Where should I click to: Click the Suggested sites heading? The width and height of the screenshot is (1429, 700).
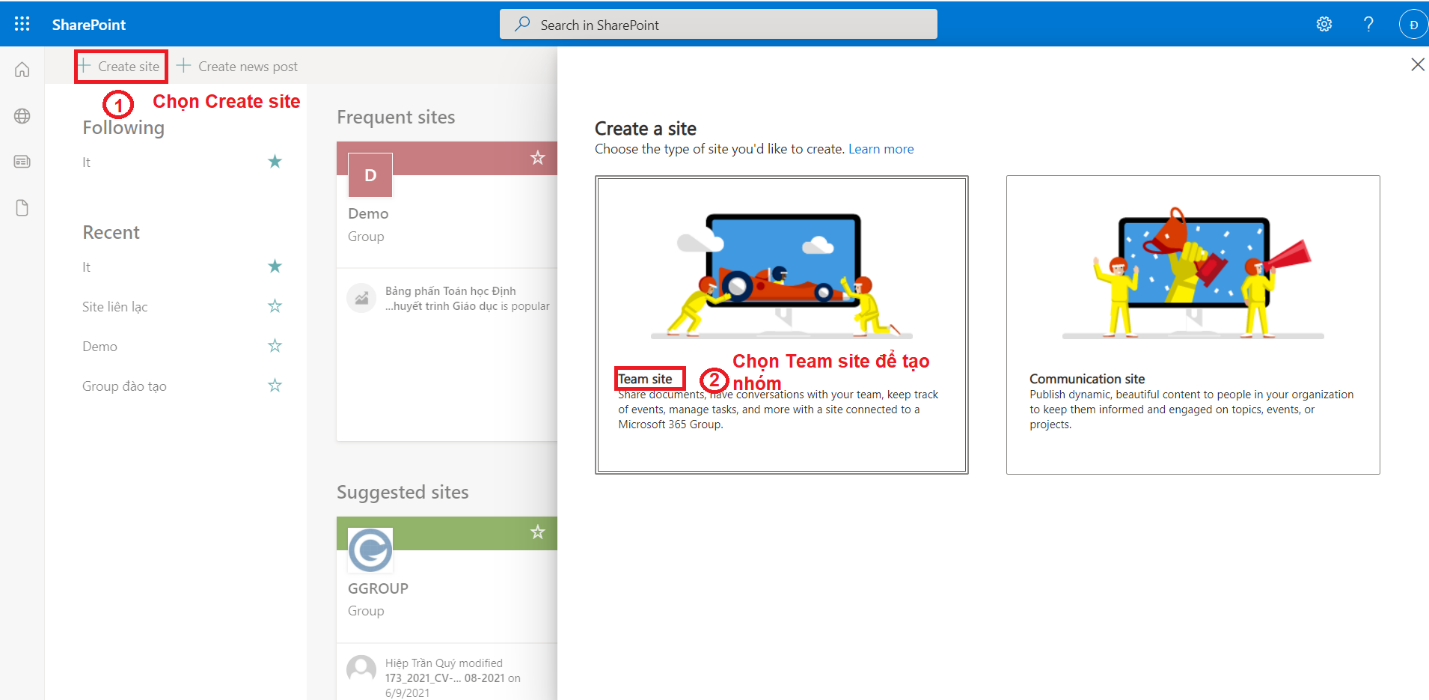tap(403, 492)
